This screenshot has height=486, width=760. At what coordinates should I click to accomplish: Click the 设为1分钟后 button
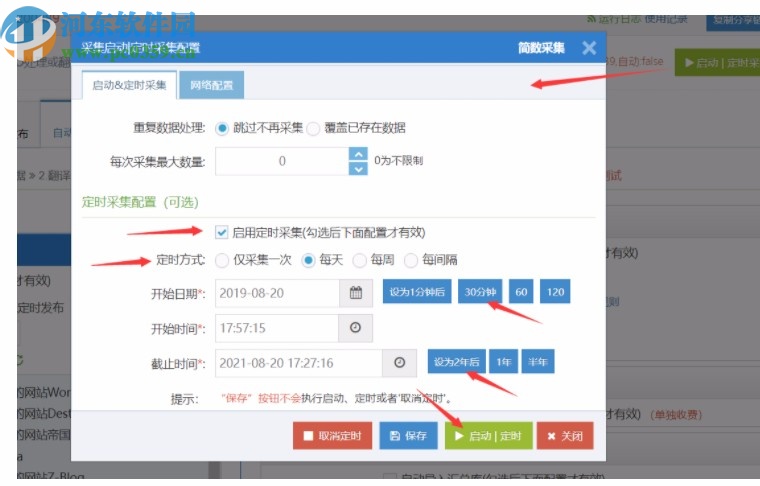click(417, 292)
